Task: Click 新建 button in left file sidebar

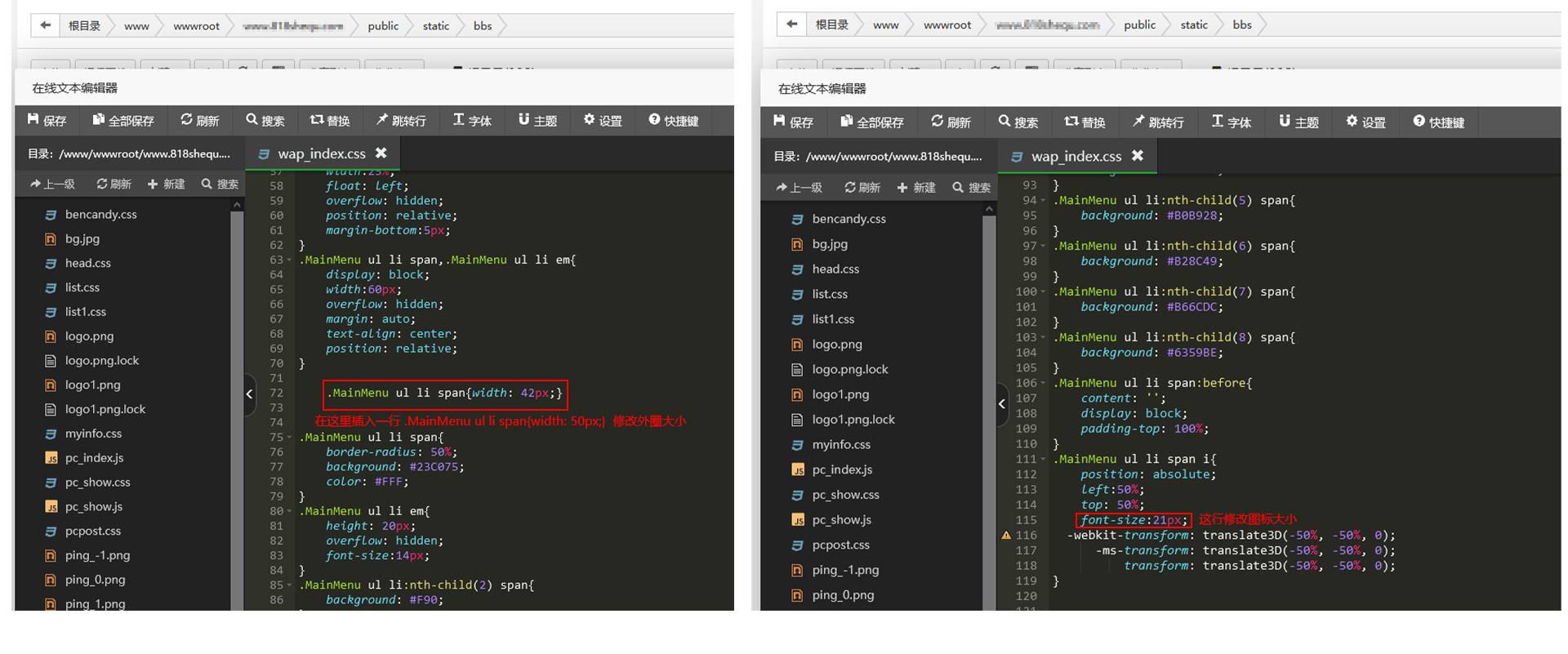Action: [x=166, y=185]
